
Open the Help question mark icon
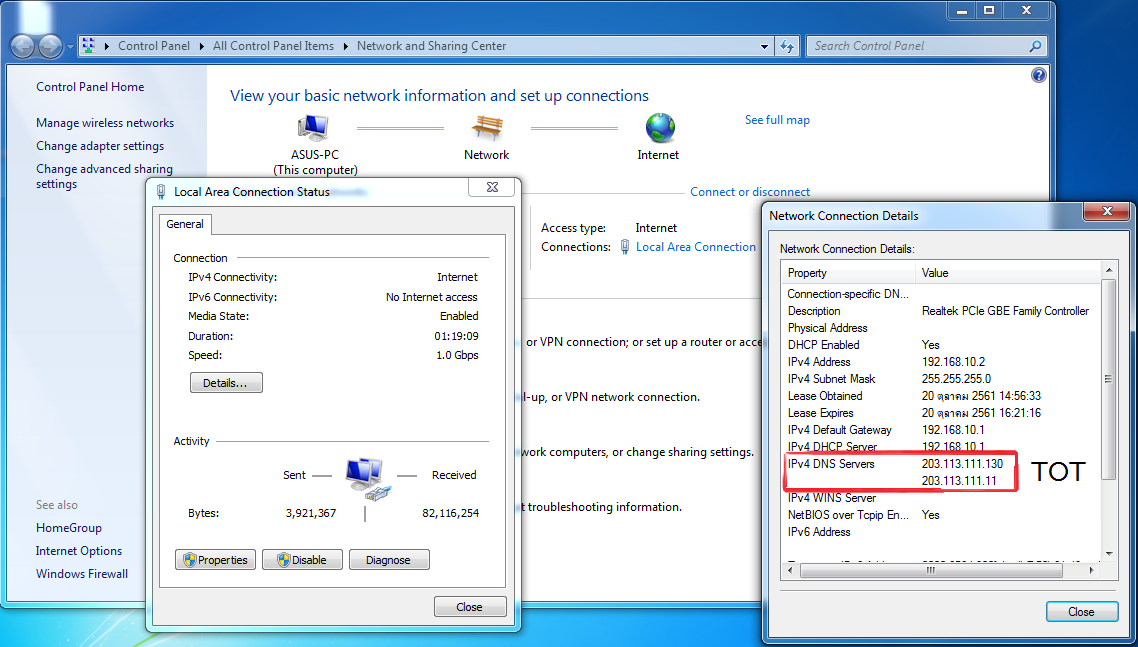pyautogui.click(x=1039, y=76)
